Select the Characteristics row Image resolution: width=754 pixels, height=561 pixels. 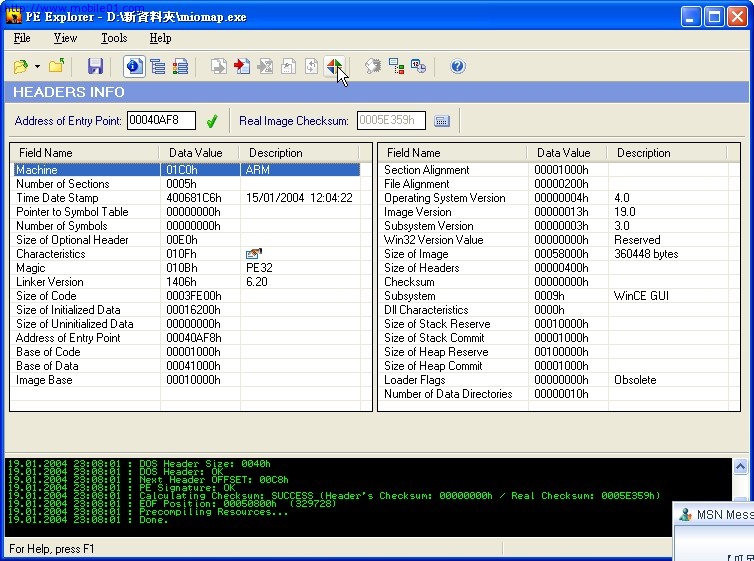pyautogui.click(x=187, y=253)
